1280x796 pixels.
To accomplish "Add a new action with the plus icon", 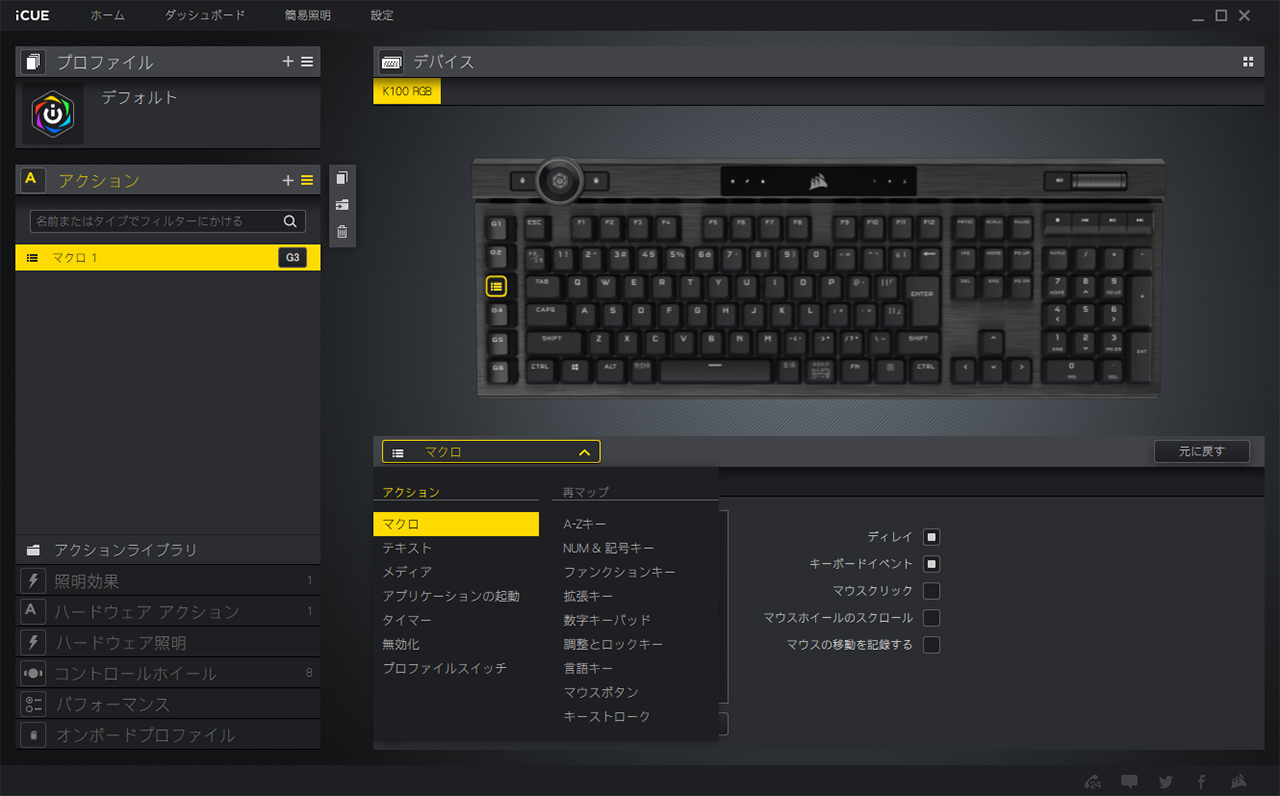I will tap(288, 181).
